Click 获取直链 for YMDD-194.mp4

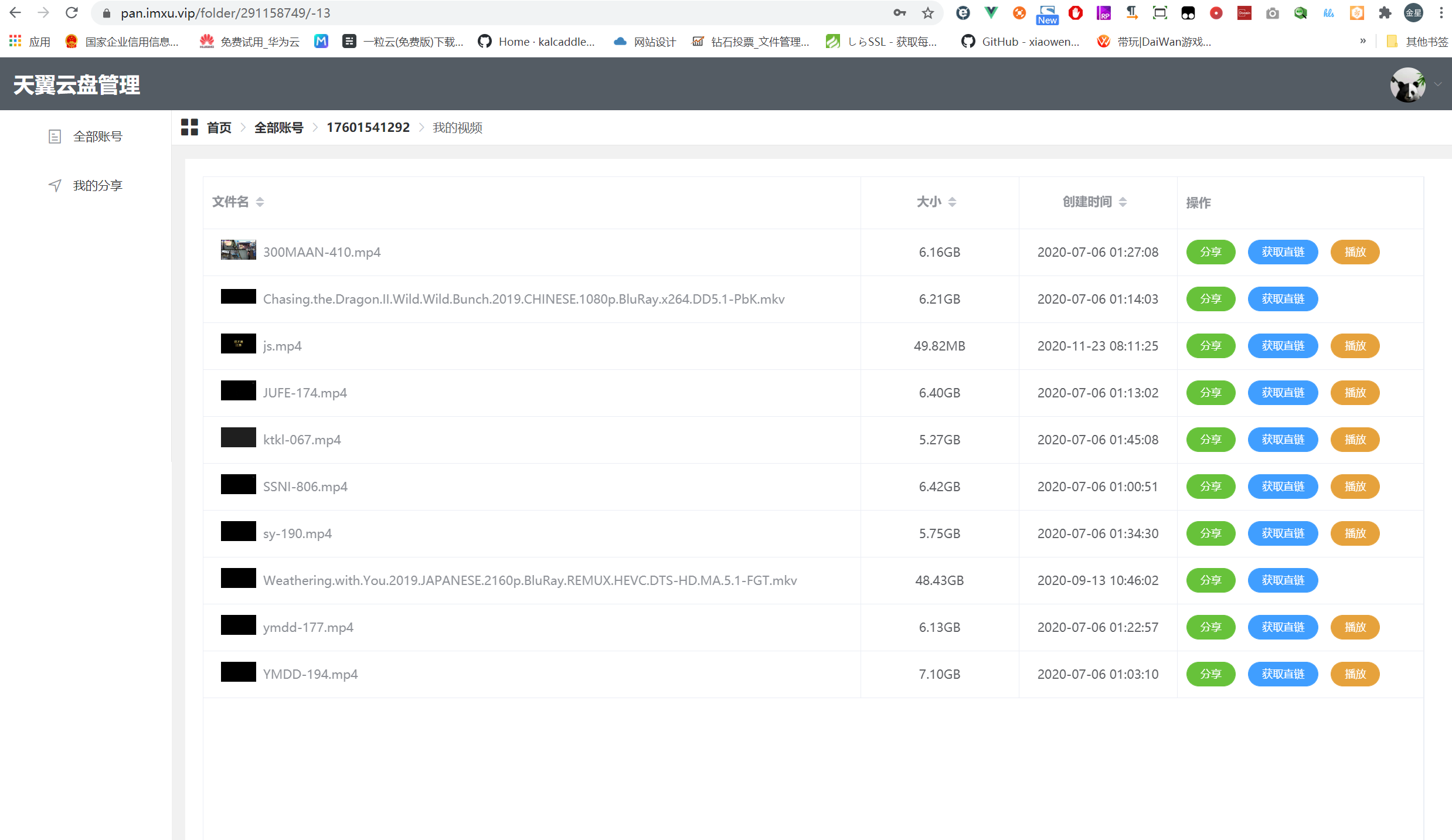(x=1283, y=674)
